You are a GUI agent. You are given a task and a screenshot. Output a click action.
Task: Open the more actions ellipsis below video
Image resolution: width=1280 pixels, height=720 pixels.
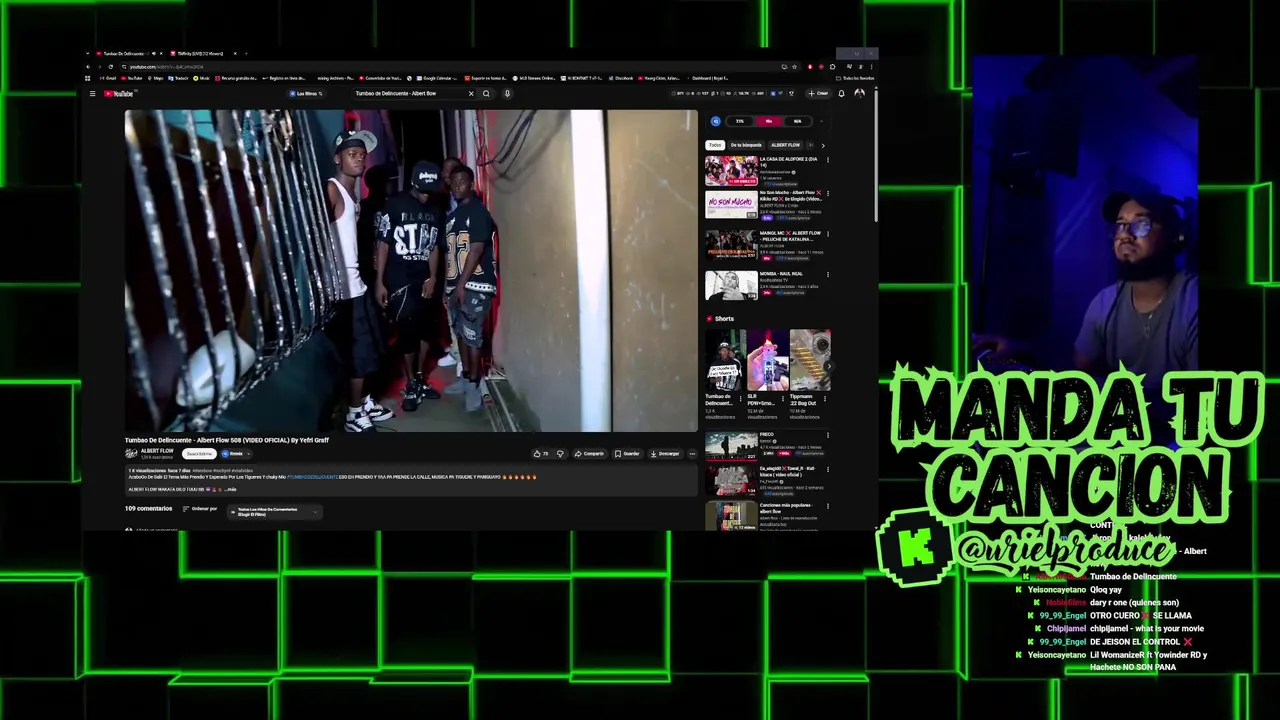point(692,454)
